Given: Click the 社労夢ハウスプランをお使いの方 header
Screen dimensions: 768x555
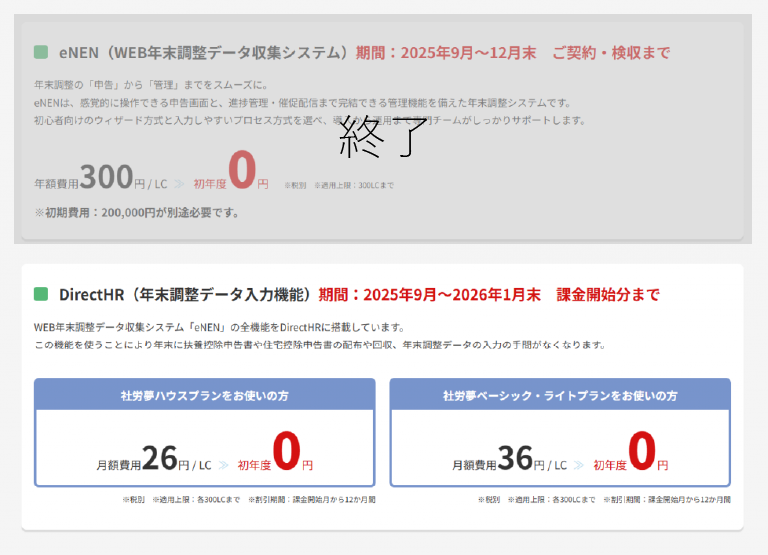Looking at the screenshot, I should (x=205, y=395).
